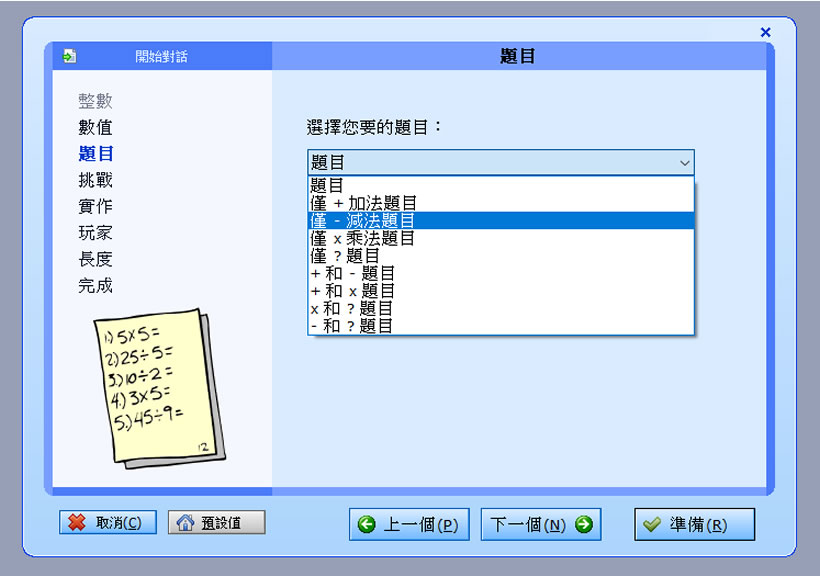The image size is (820, 576).
Task: Go to 數值 step in sidebar
Action: click(x=95, y=127)
